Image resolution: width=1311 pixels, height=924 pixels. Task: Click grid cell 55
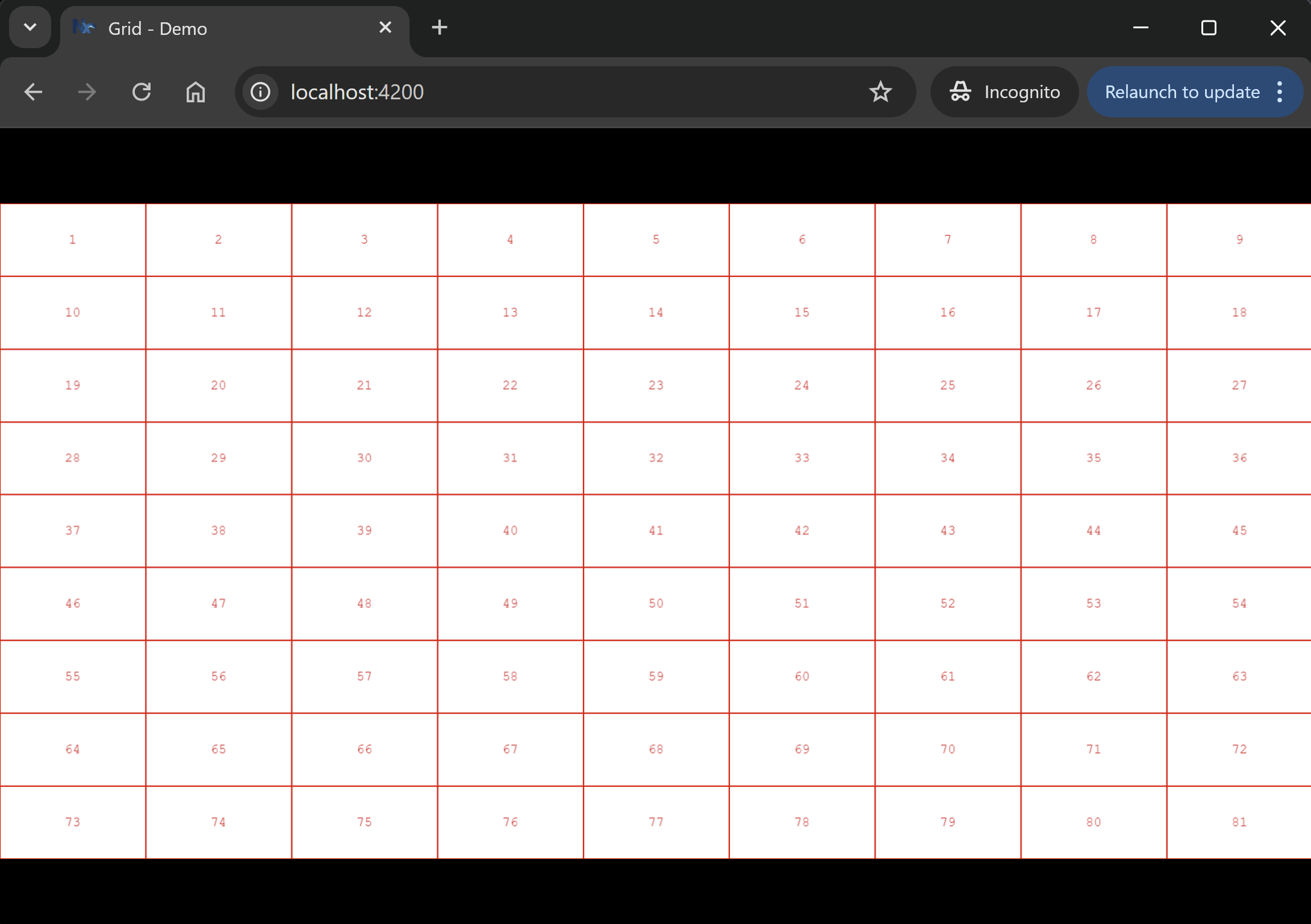[x=73, y=677]
